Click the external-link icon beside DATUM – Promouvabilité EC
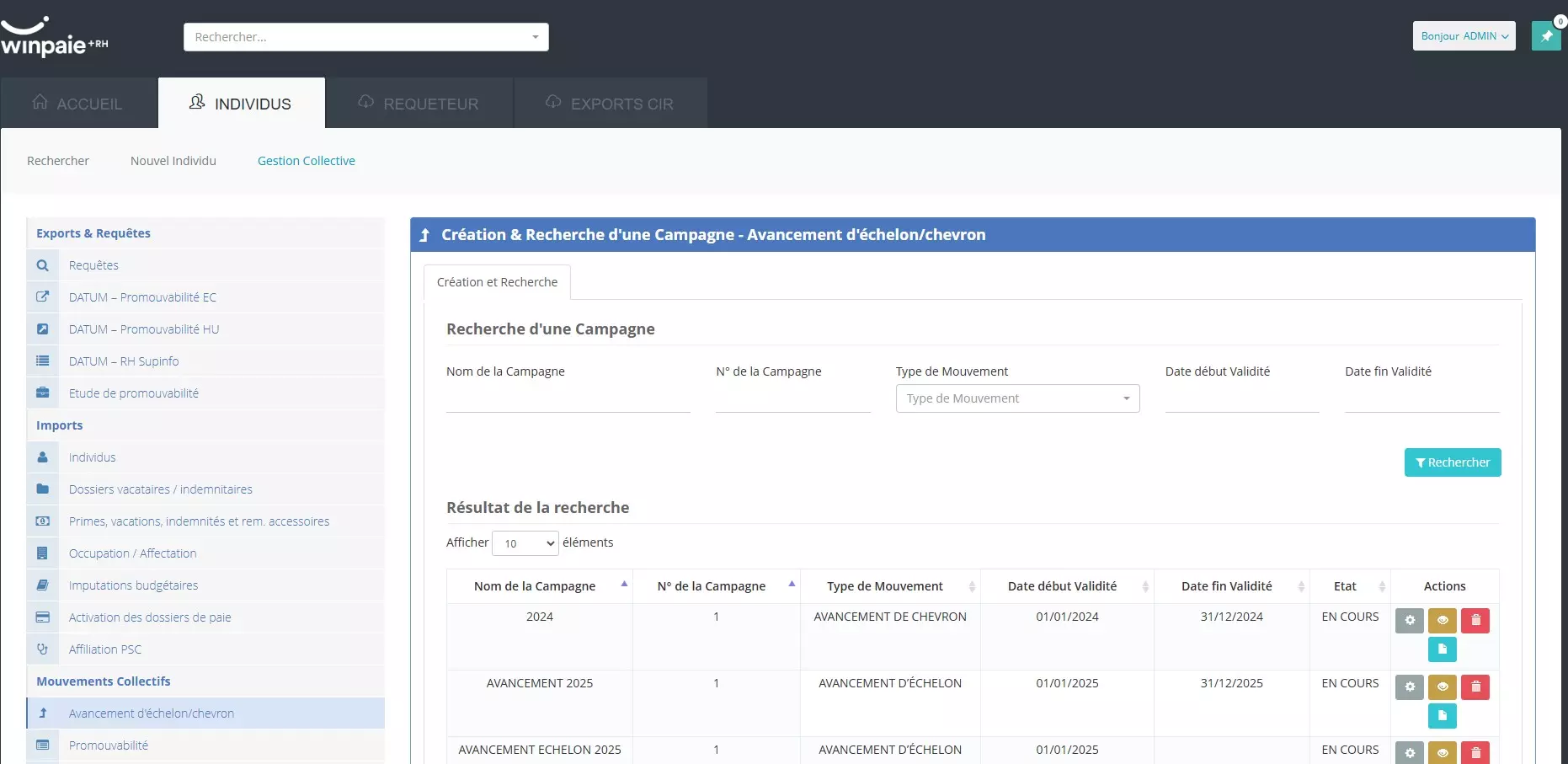The width and height of the screenshot is (1568, 764). (x=43, y=297)
